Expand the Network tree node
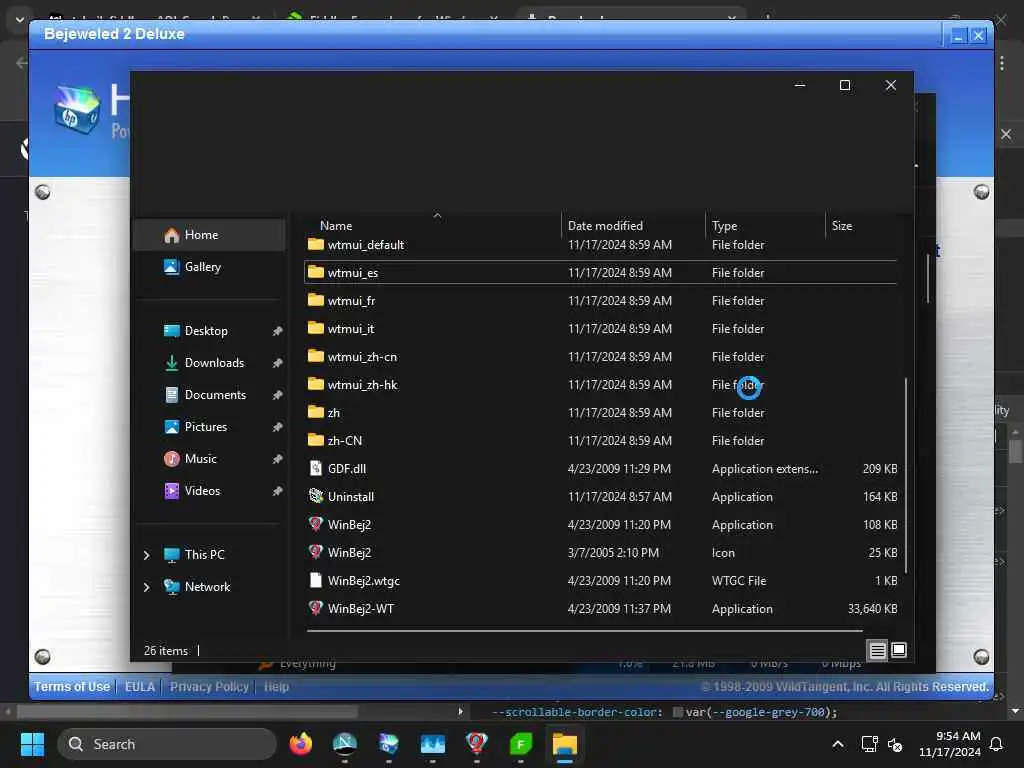Image resolution: width=1024 pixels, height=768 pixels. click(146, 587)
